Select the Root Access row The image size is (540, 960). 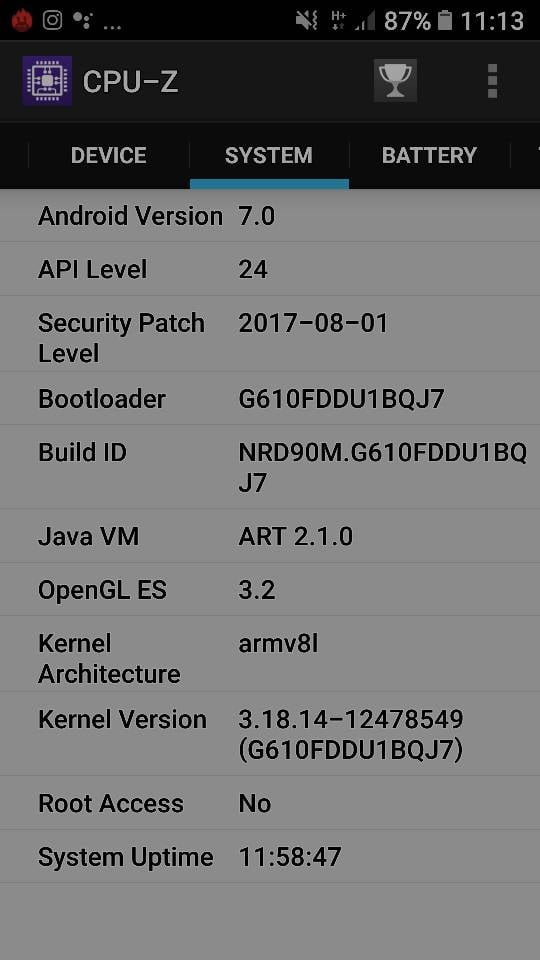point(270,803)
